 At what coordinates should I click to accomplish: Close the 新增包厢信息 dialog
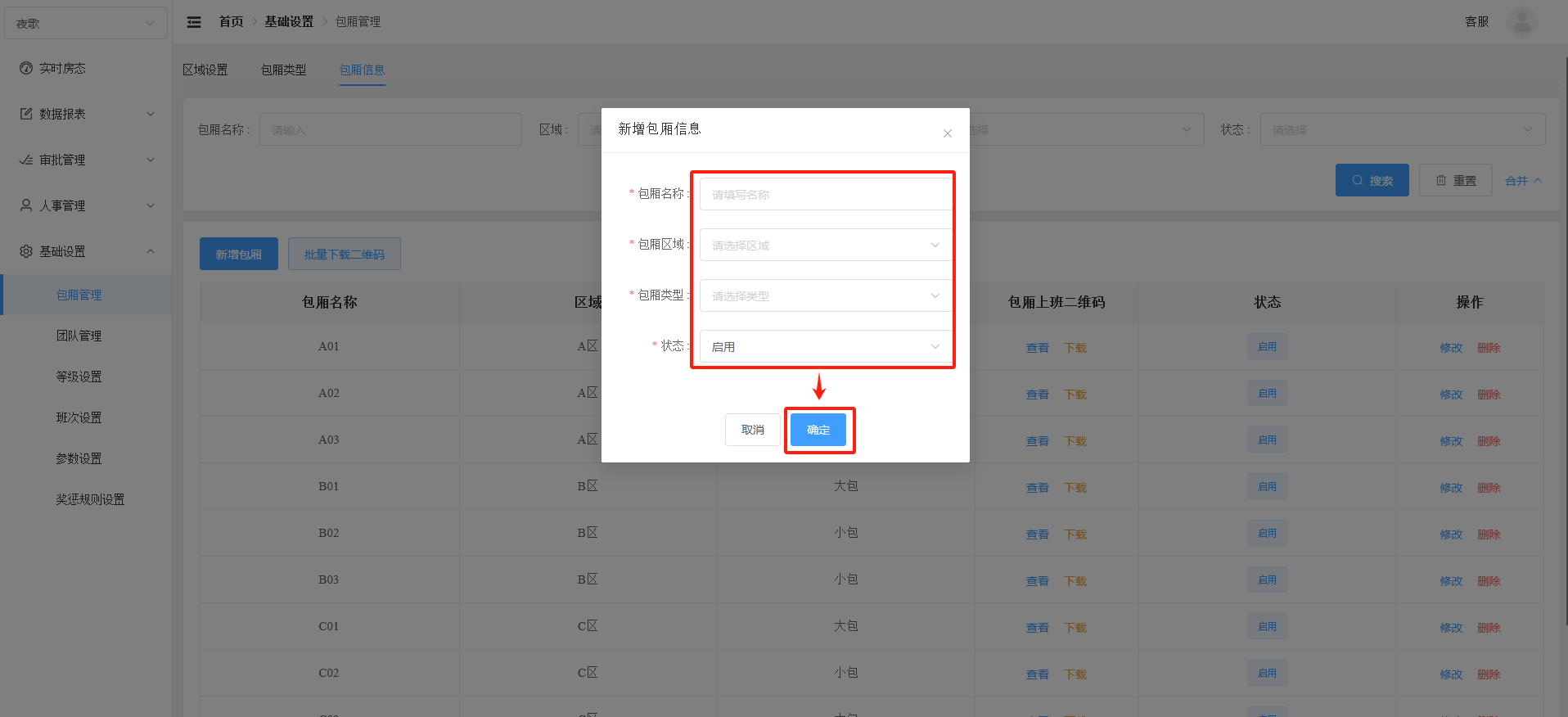(947, 133)
